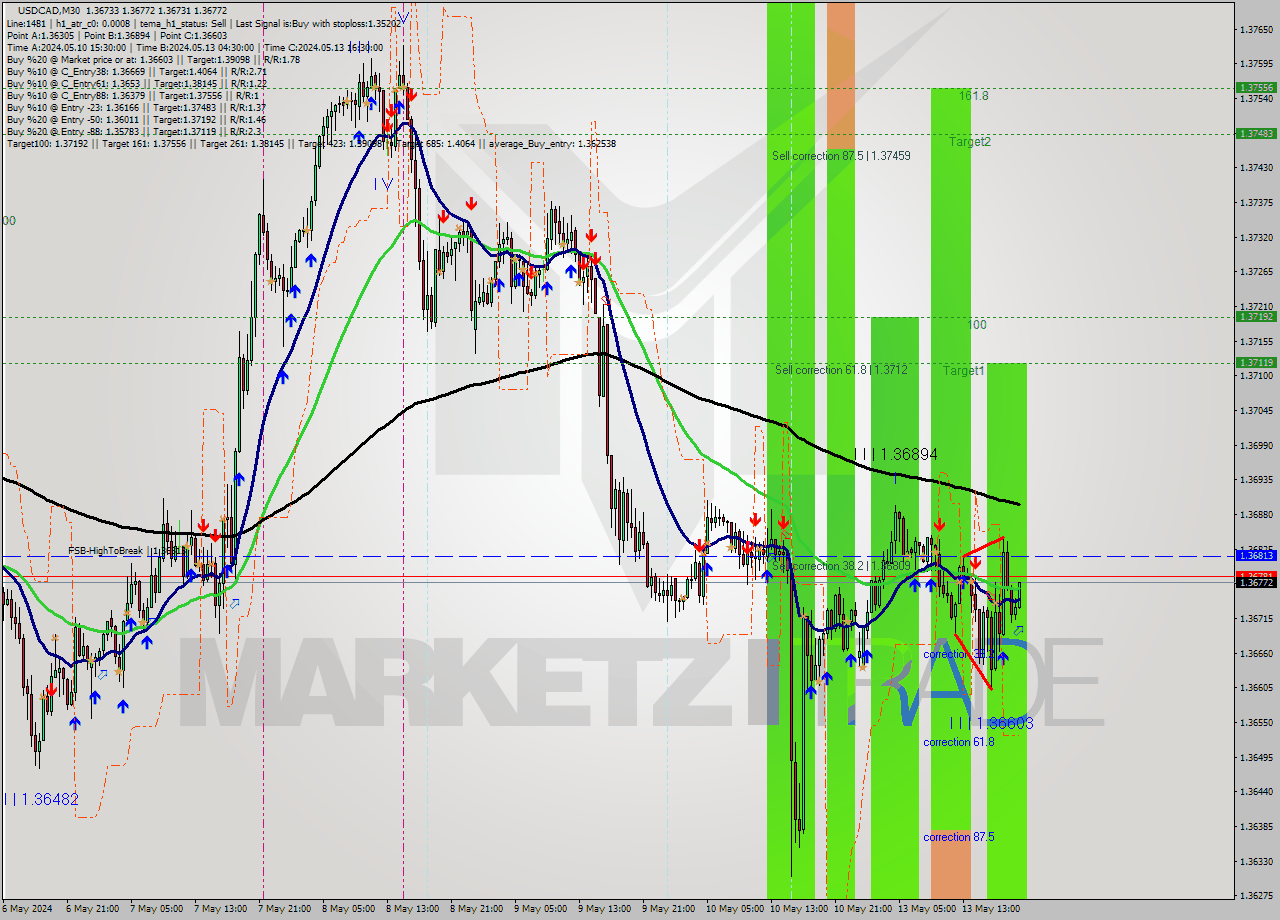Click the 1.36550 price axis label
The width and height of the screenshot is (1280, 920).
tap(1255, 722)
